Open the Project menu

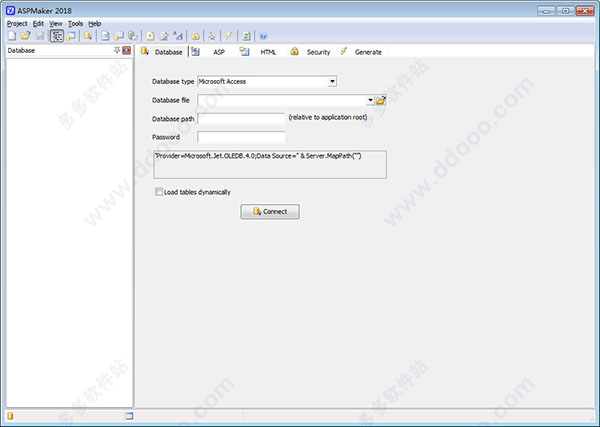tap(17, 24)
